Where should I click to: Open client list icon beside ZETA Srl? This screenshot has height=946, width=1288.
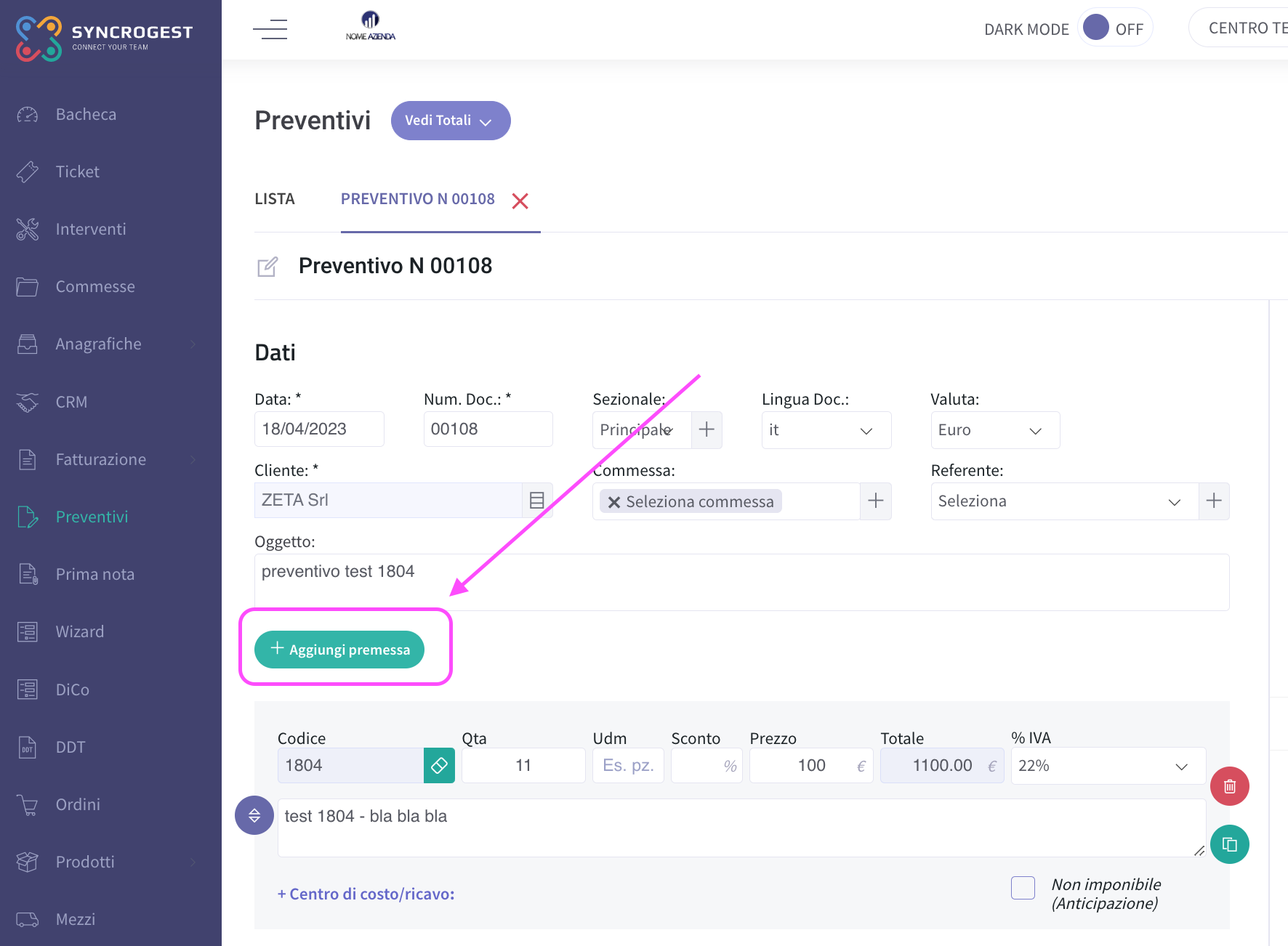(537, 500)
